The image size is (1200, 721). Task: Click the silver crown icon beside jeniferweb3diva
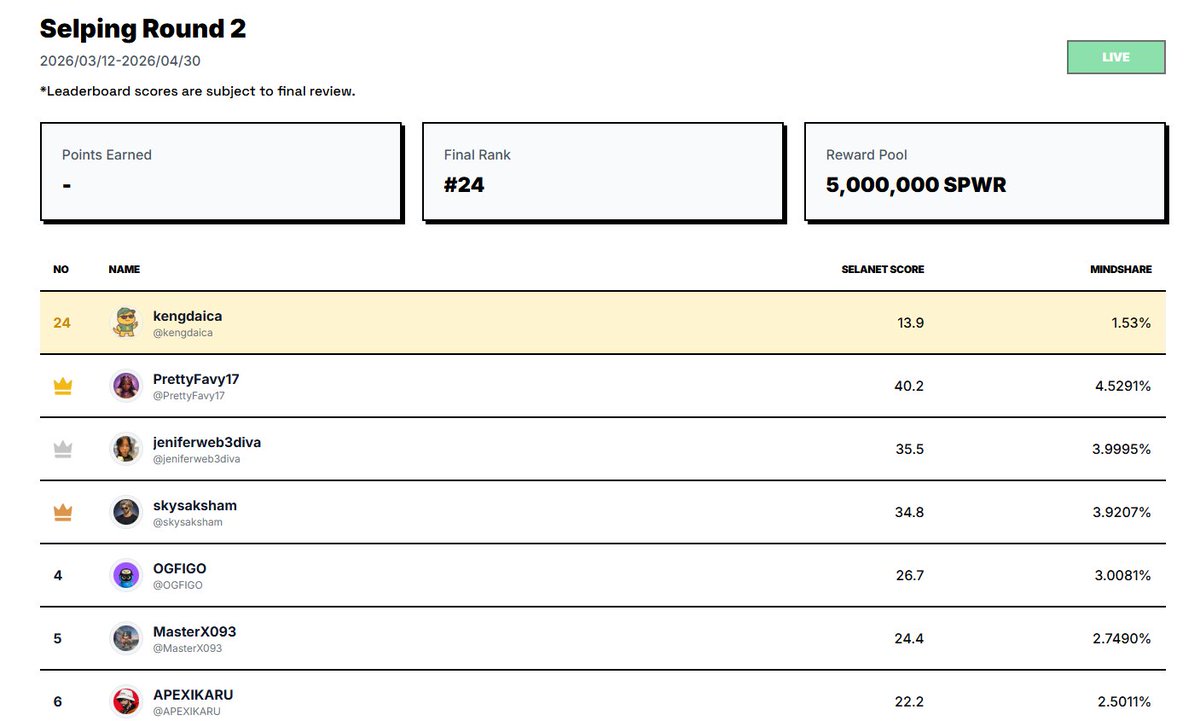point(62,449)
